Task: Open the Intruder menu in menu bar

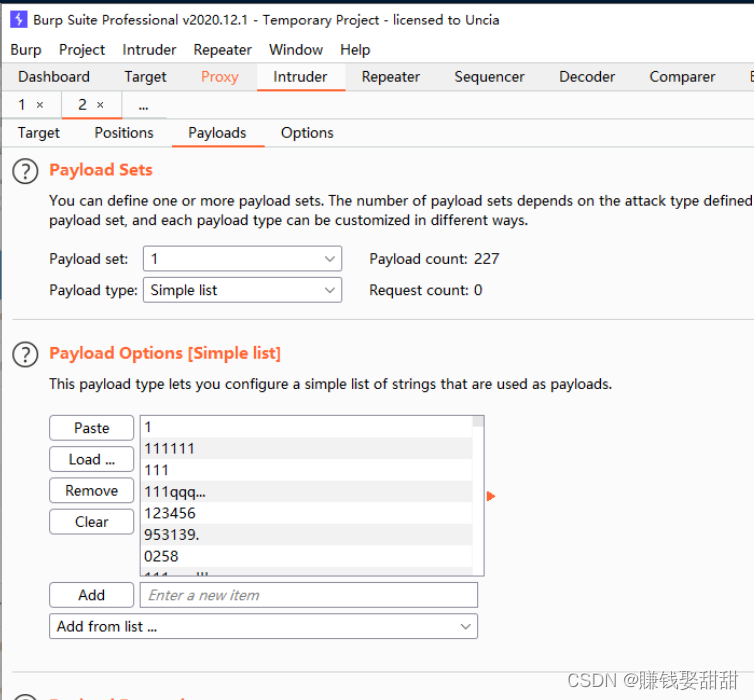Action: tap(149, 50)
